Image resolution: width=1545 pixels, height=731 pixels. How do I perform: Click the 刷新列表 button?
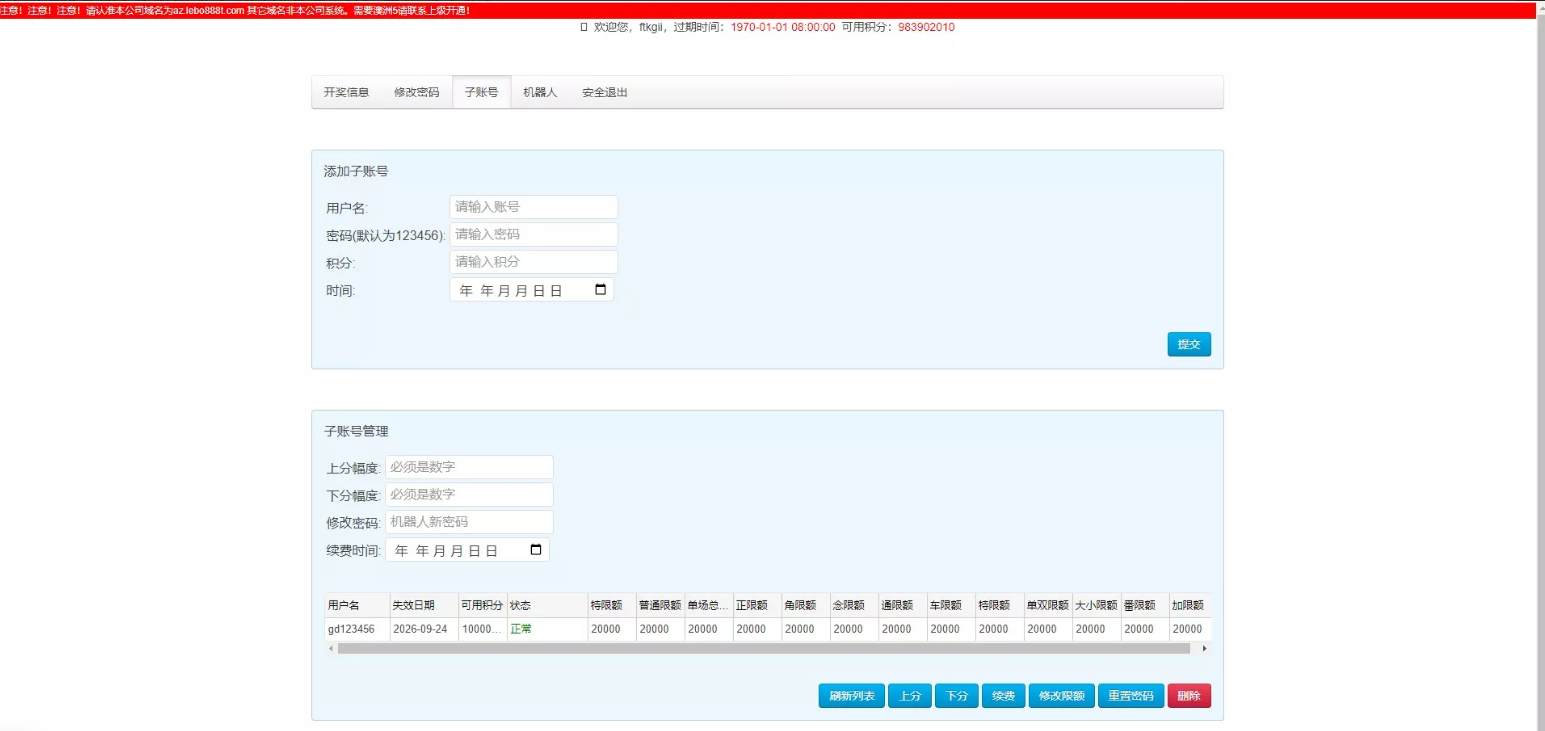click(851, 696)
